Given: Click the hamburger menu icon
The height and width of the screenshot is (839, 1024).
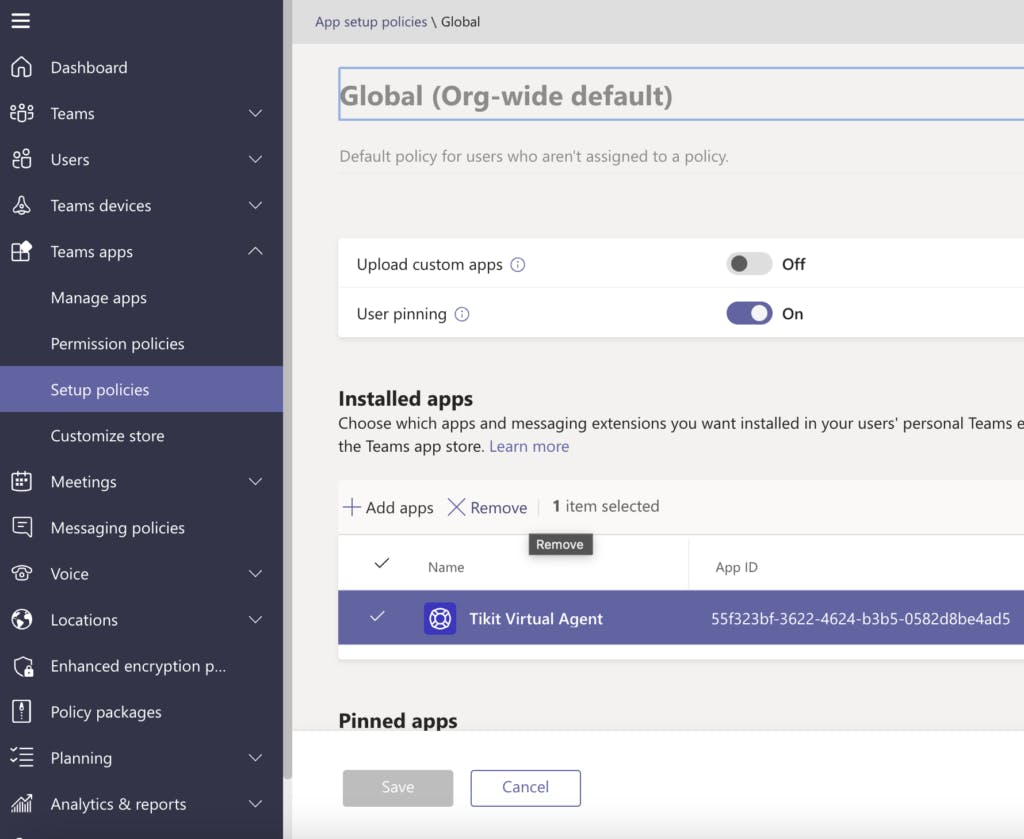Looking at the screenshot, I should click(x=21, y=21).
